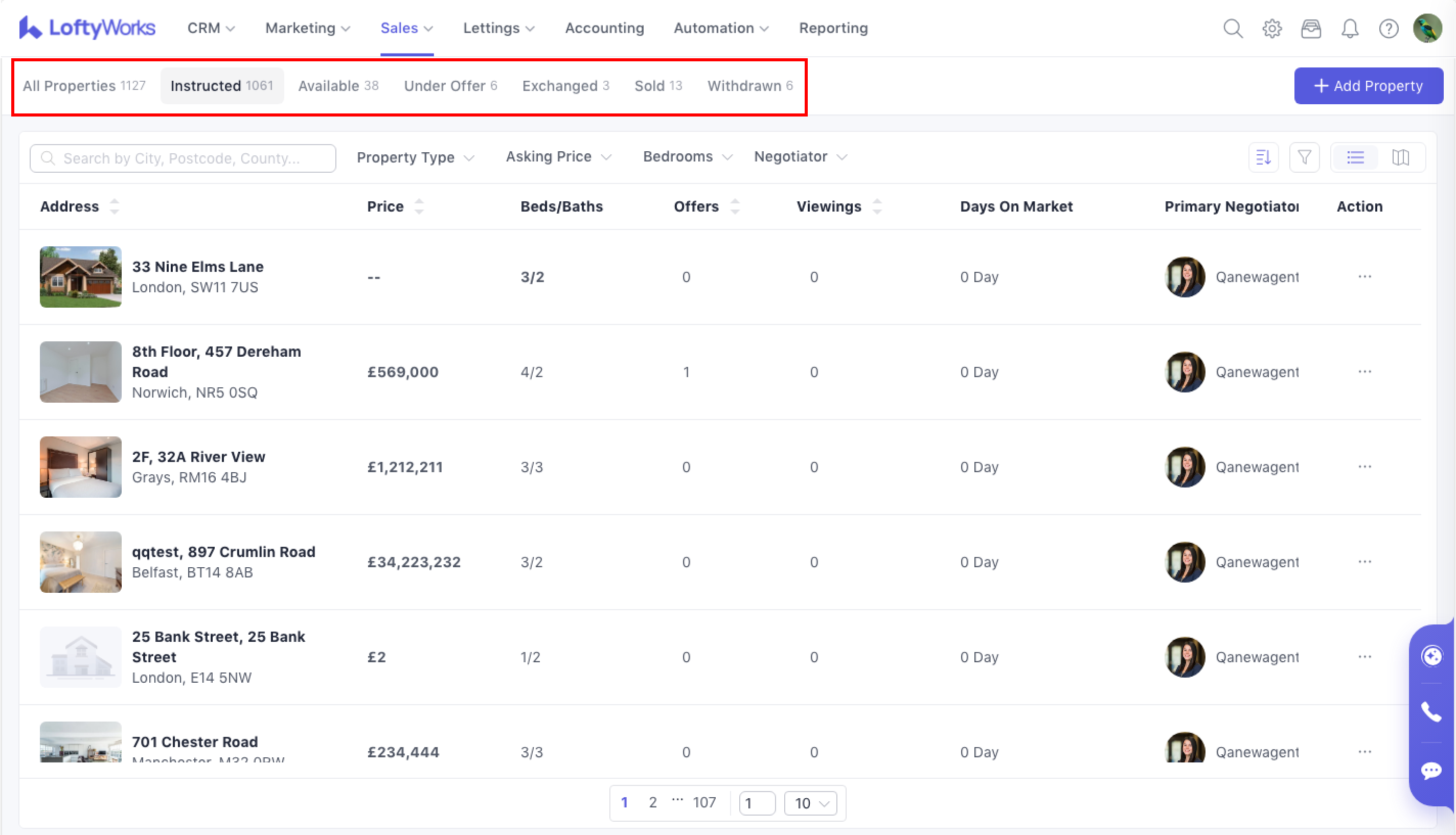Open the notifications bell

tap(1349, 28)
